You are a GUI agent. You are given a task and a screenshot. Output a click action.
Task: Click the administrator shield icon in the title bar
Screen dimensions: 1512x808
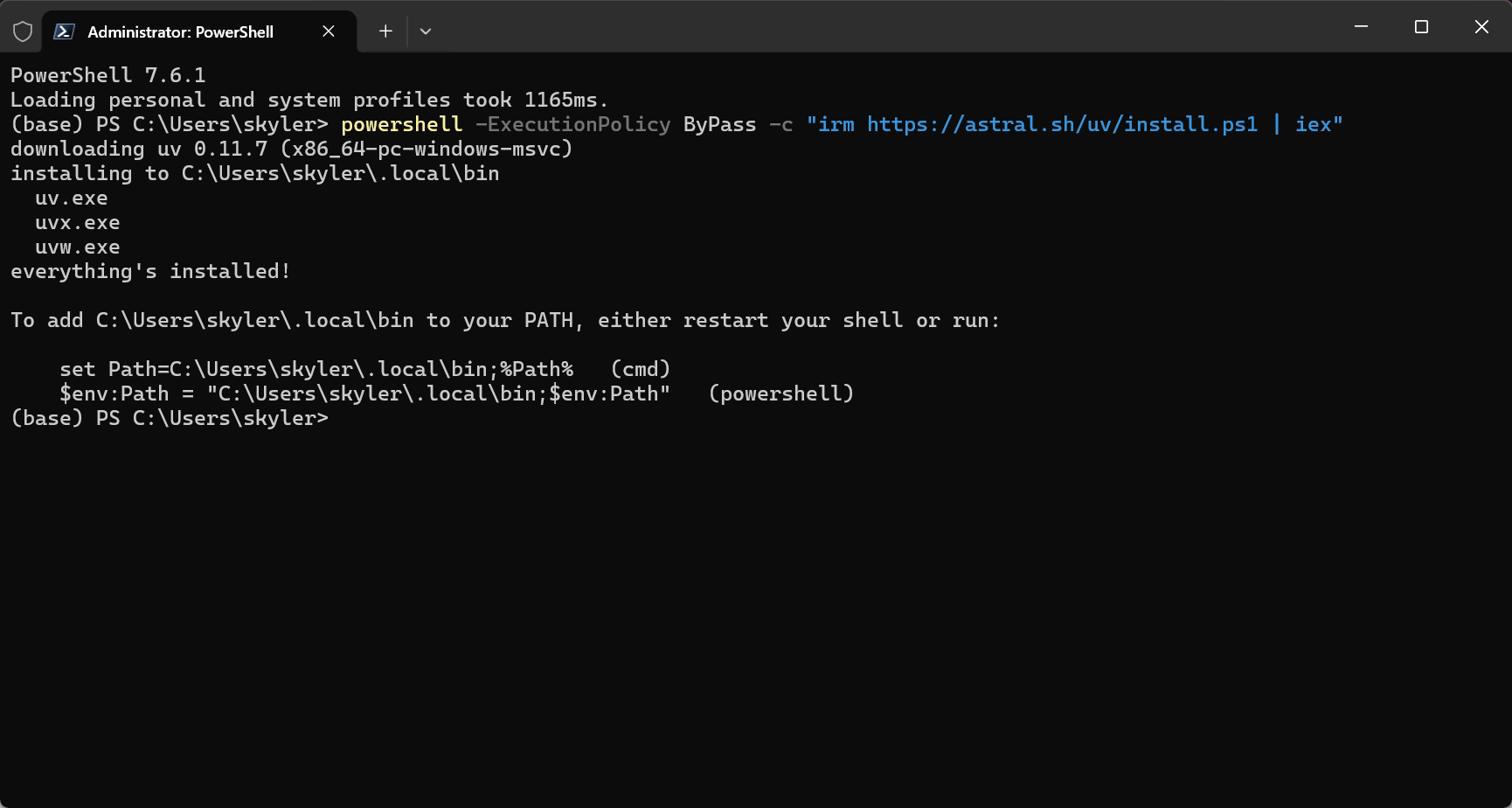[23, 31]
